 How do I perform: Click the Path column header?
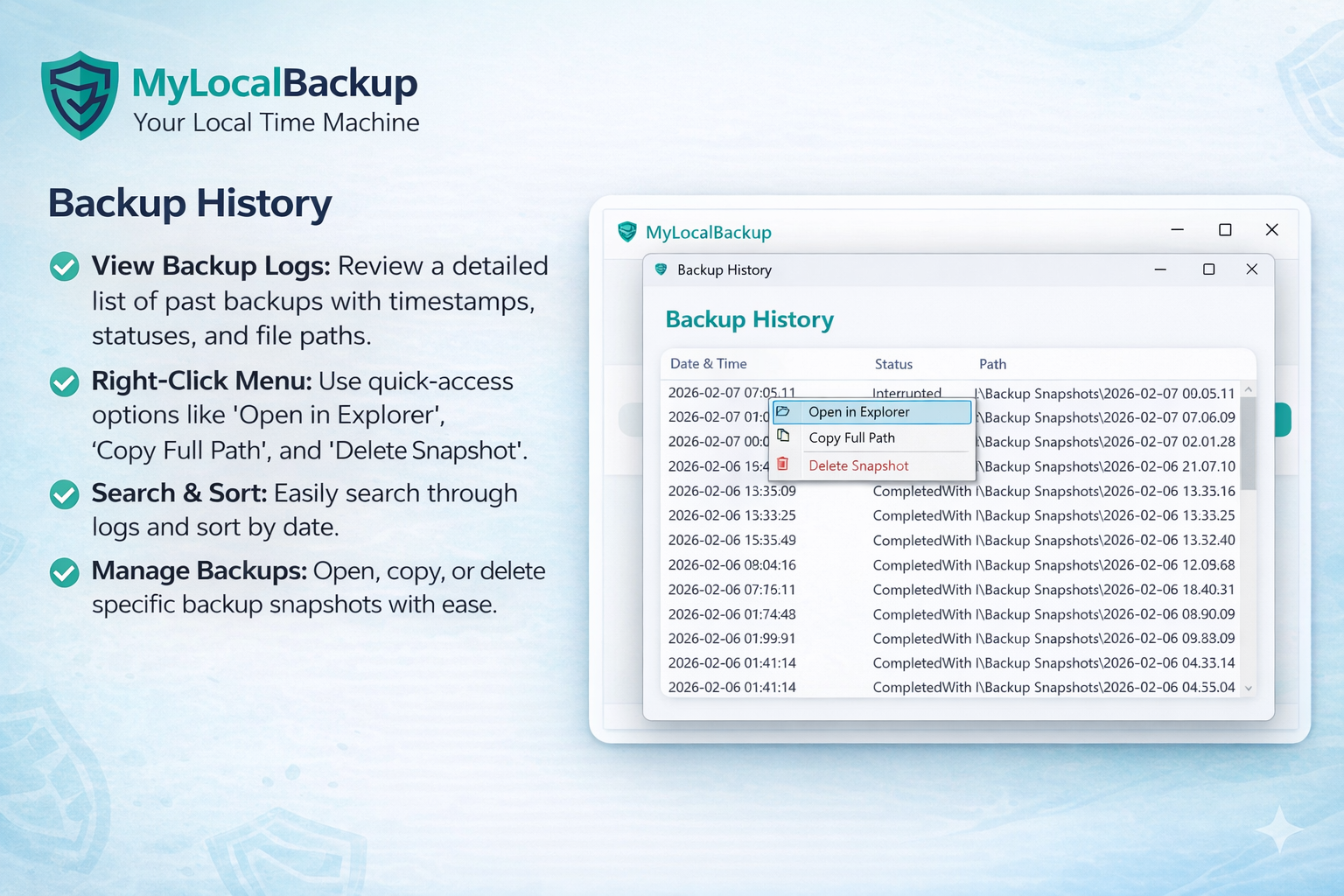(x=992, y=363)
